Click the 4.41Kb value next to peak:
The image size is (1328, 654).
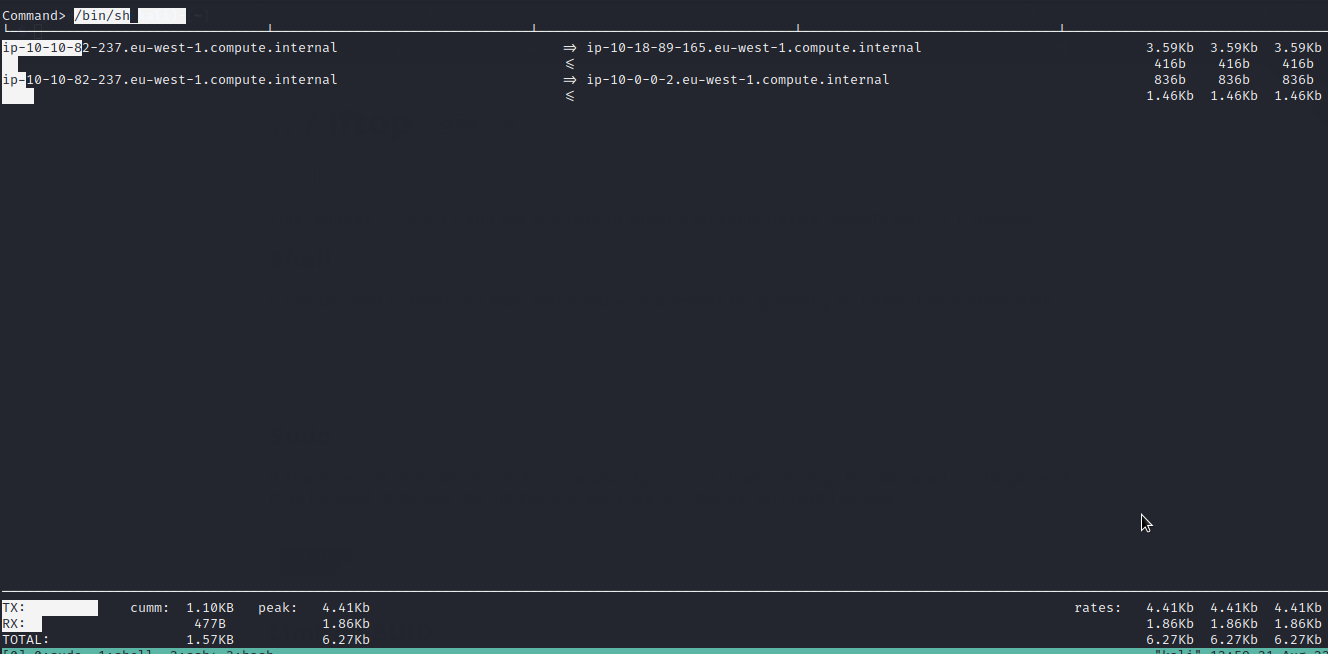(x=346, y=608)
